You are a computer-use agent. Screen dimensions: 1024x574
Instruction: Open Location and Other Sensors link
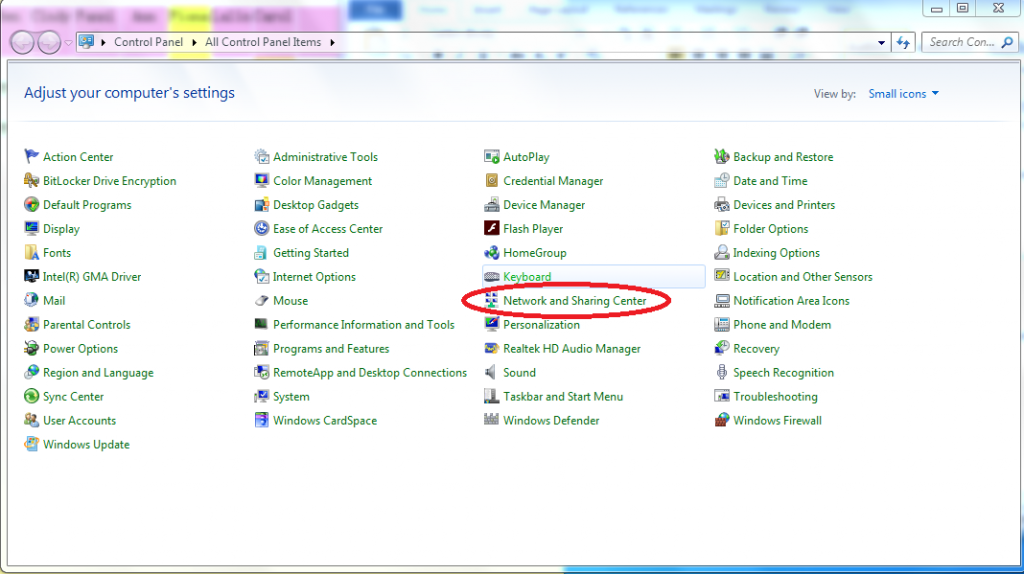click(803, 277)
